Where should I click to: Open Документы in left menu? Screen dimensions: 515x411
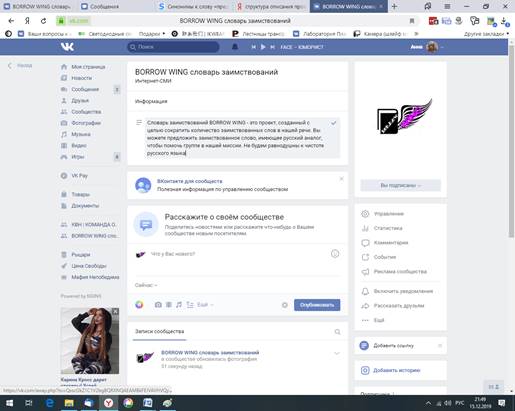85,206
